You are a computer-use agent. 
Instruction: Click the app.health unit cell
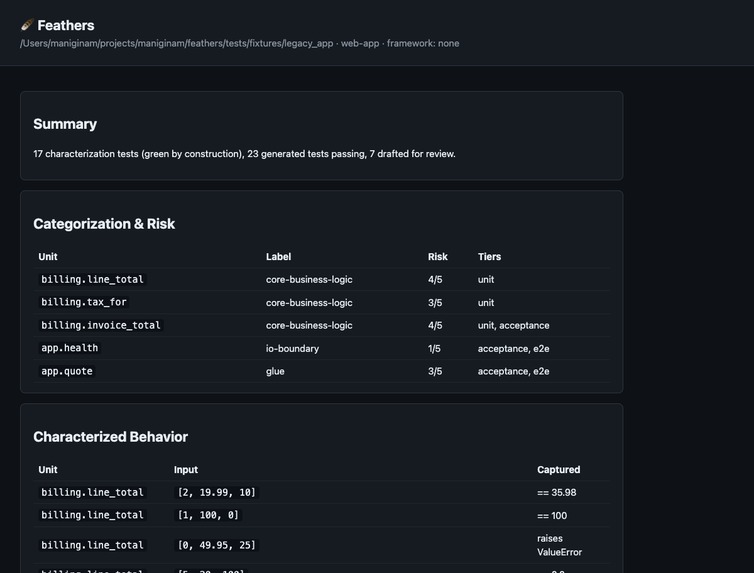tap(70, 348)
